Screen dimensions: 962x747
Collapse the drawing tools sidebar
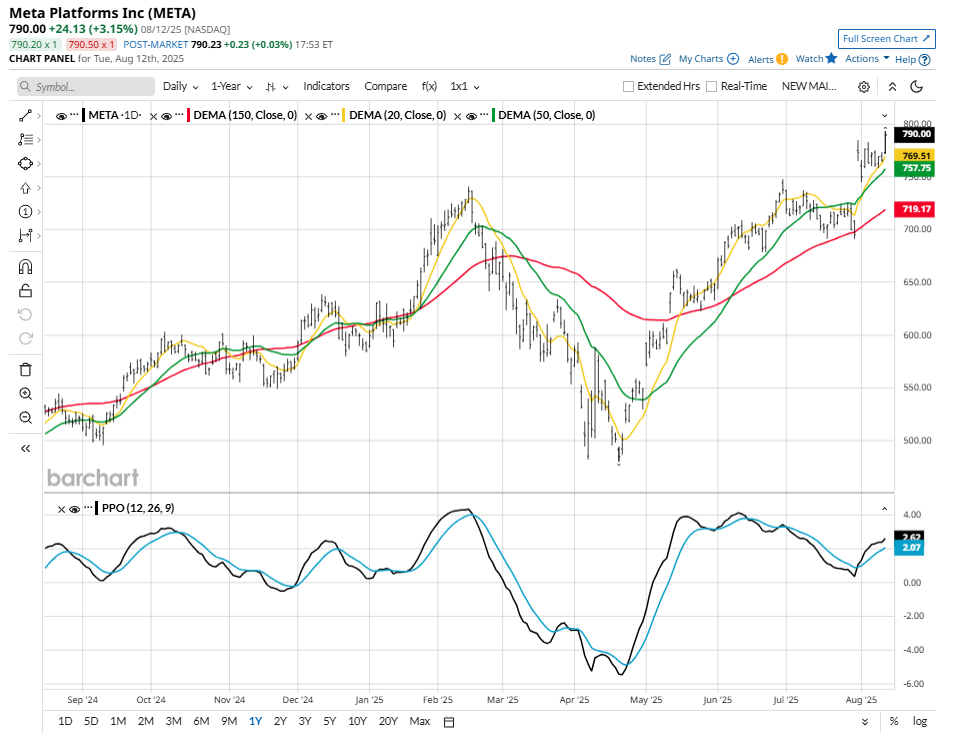(x=25, y=449)
